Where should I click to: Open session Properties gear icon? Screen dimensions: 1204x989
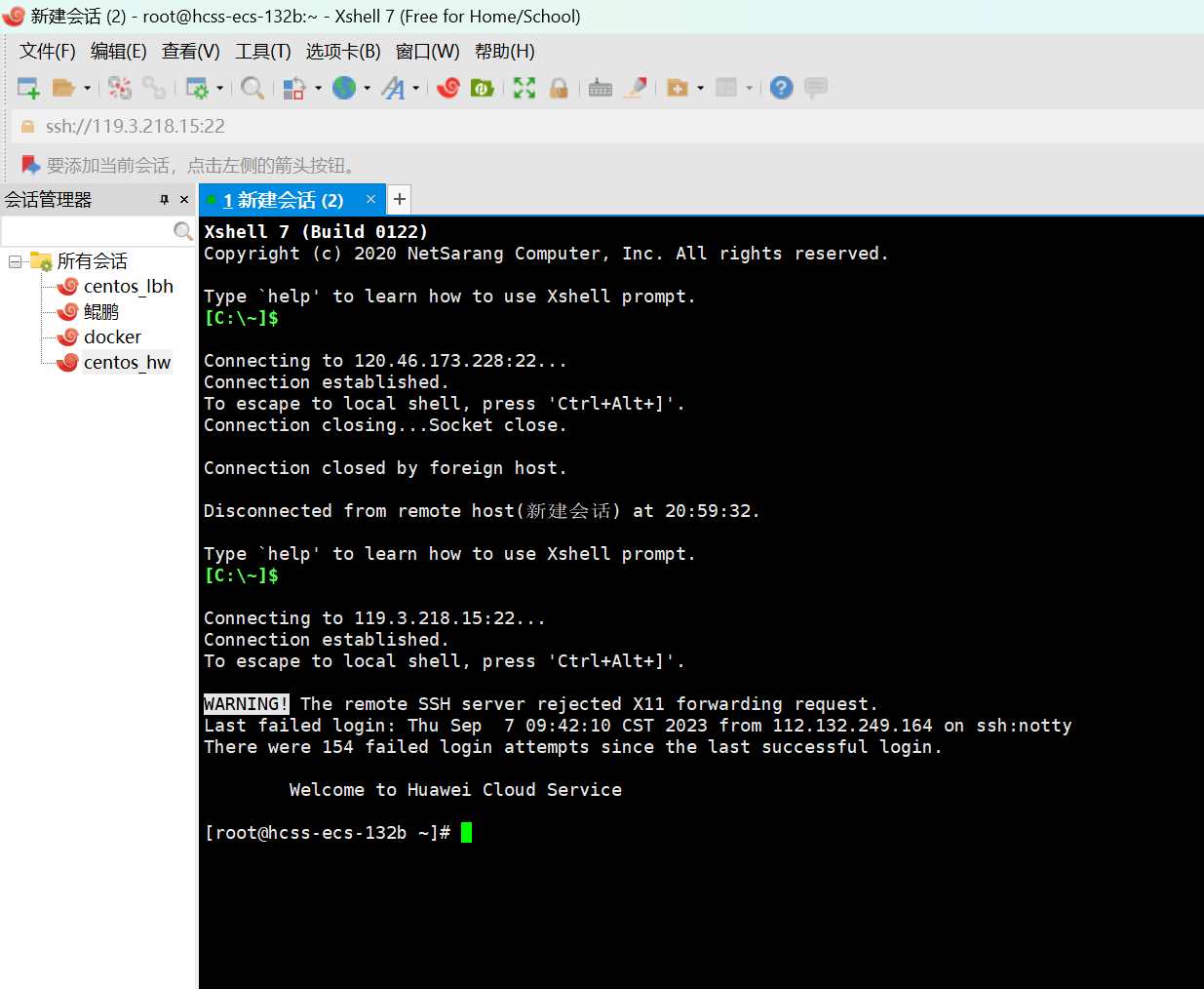click(197, 88)
